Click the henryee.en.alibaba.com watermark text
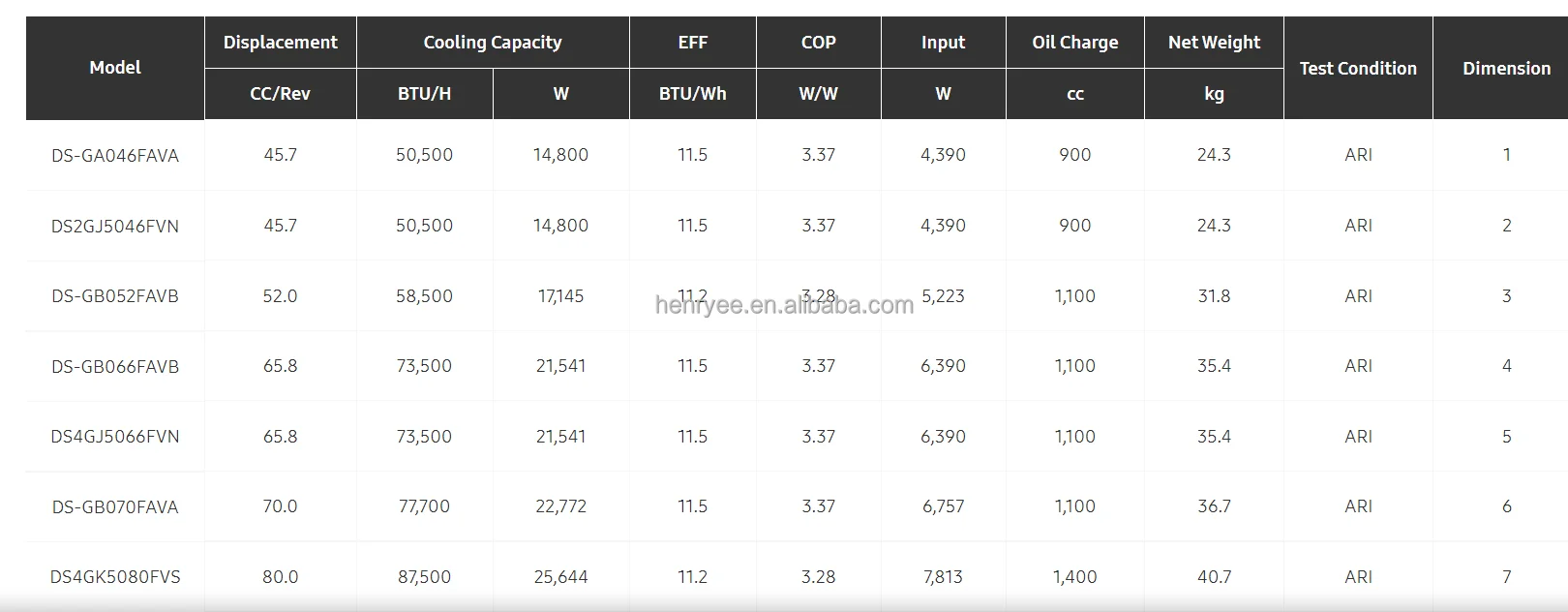This screenshot has width=1568, height=612. click(784, 306)
